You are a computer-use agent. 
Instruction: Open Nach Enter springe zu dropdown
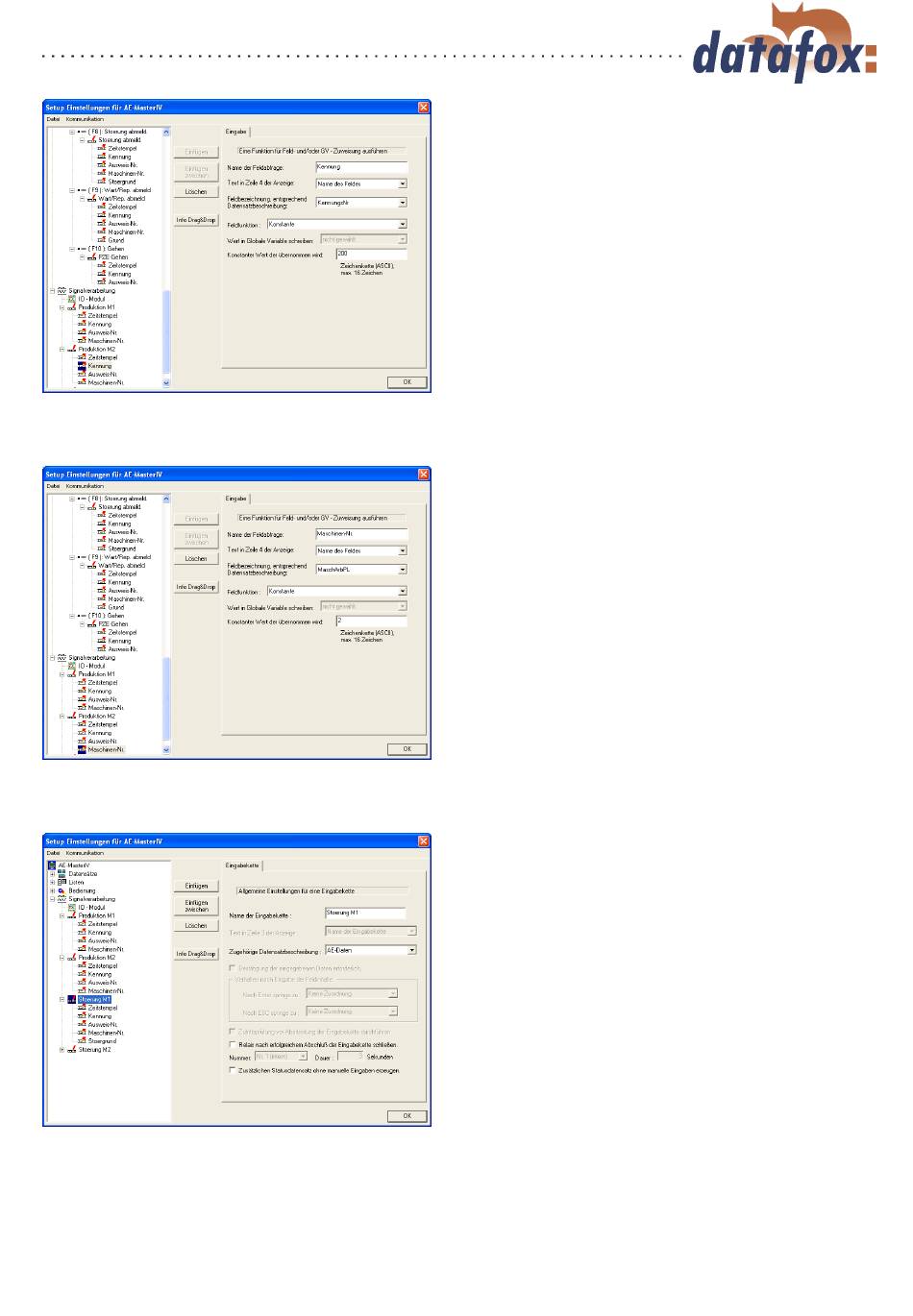coord(393,994)
